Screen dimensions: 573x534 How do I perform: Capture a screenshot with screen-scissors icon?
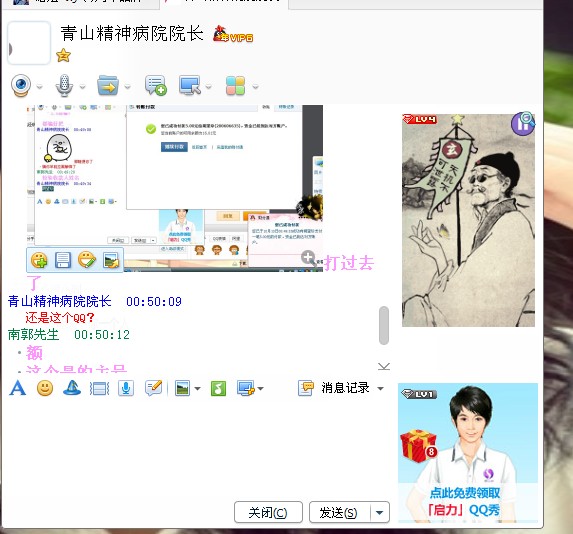click(246, 388)
